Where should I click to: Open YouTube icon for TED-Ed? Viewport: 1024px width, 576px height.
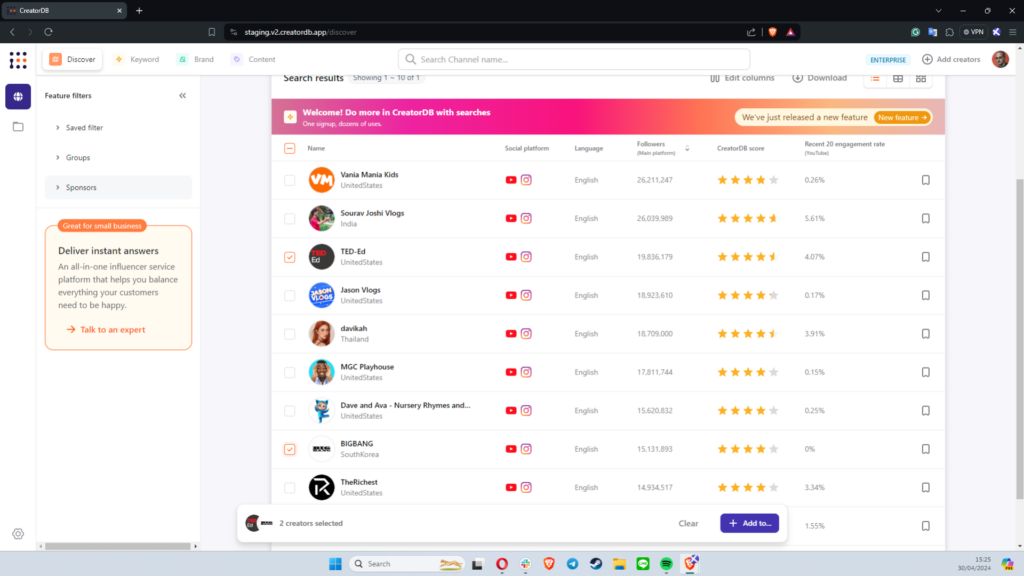pyautogui.click(x=511, y=257)
